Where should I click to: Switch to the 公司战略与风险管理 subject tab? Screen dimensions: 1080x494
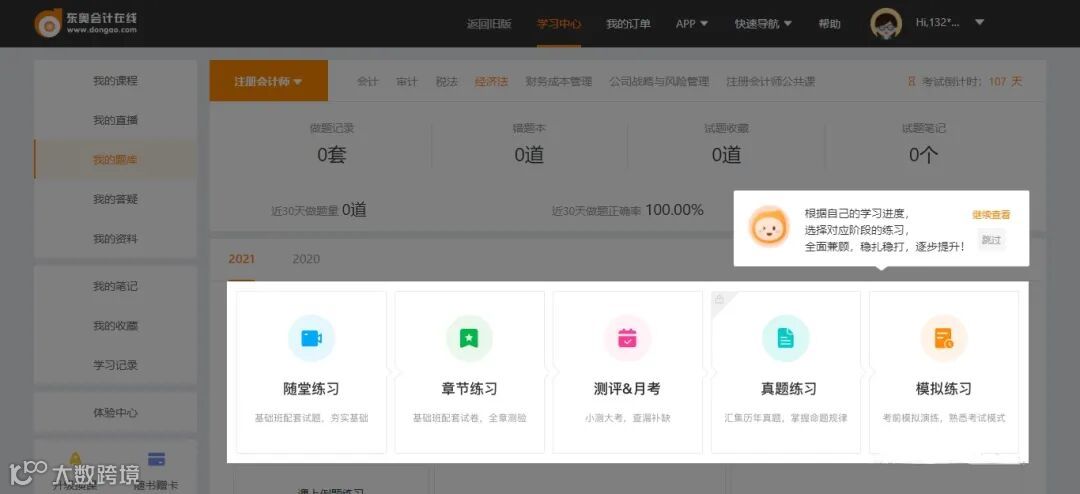(659, 81)
